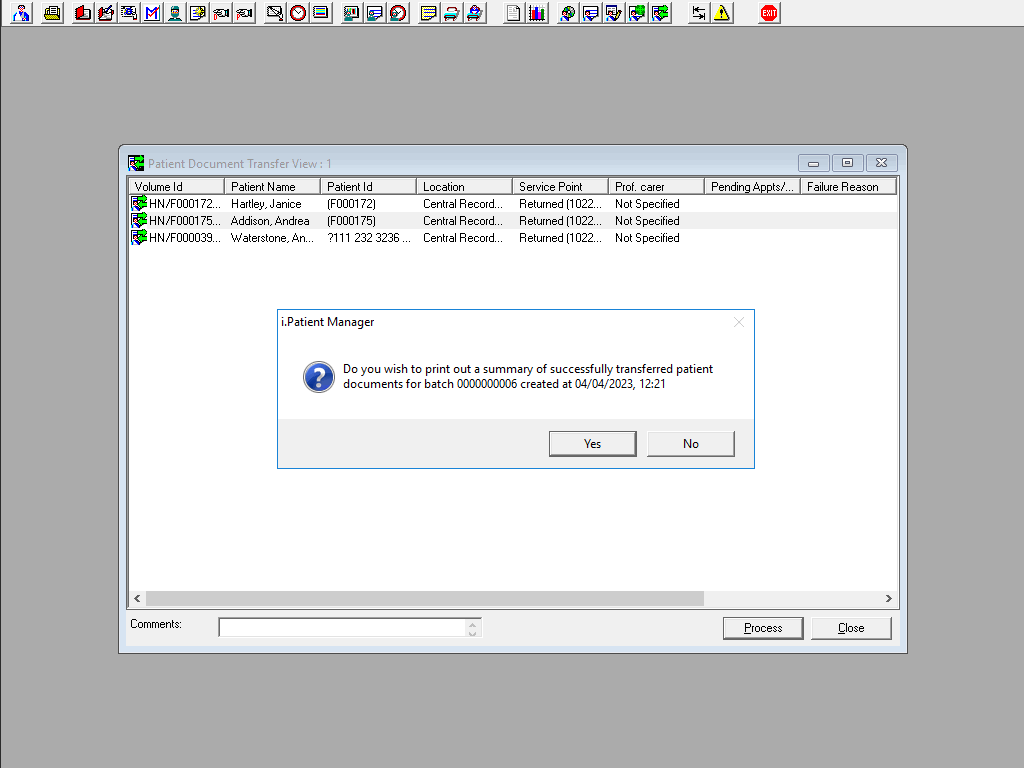The width and height of the screenshot is (1024, 768).
Task: Maximize the Patient Document Transfer View window
Action: 848,163
